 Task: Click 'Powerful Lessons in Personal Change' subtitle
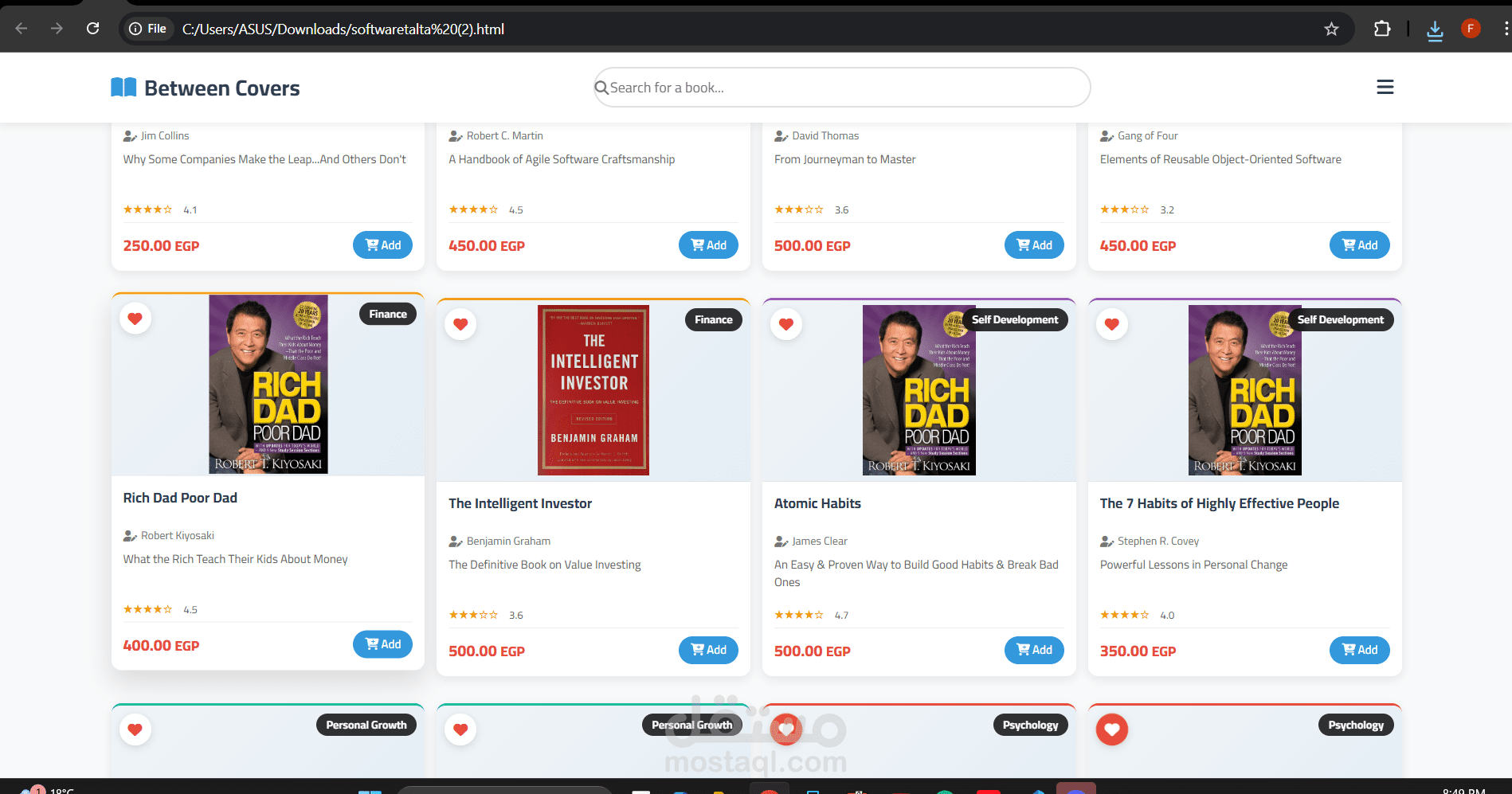[x=1193, y=565]
